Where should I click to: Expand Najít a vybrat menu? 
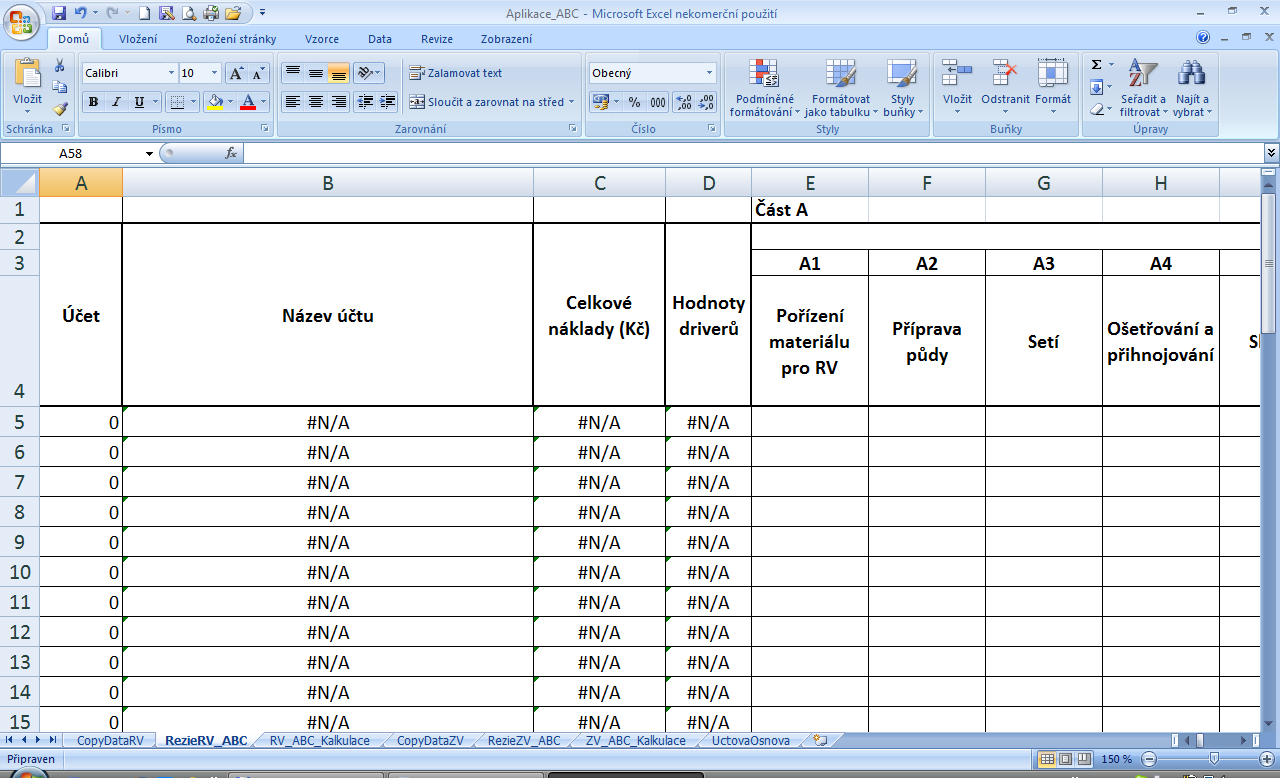1191,86
